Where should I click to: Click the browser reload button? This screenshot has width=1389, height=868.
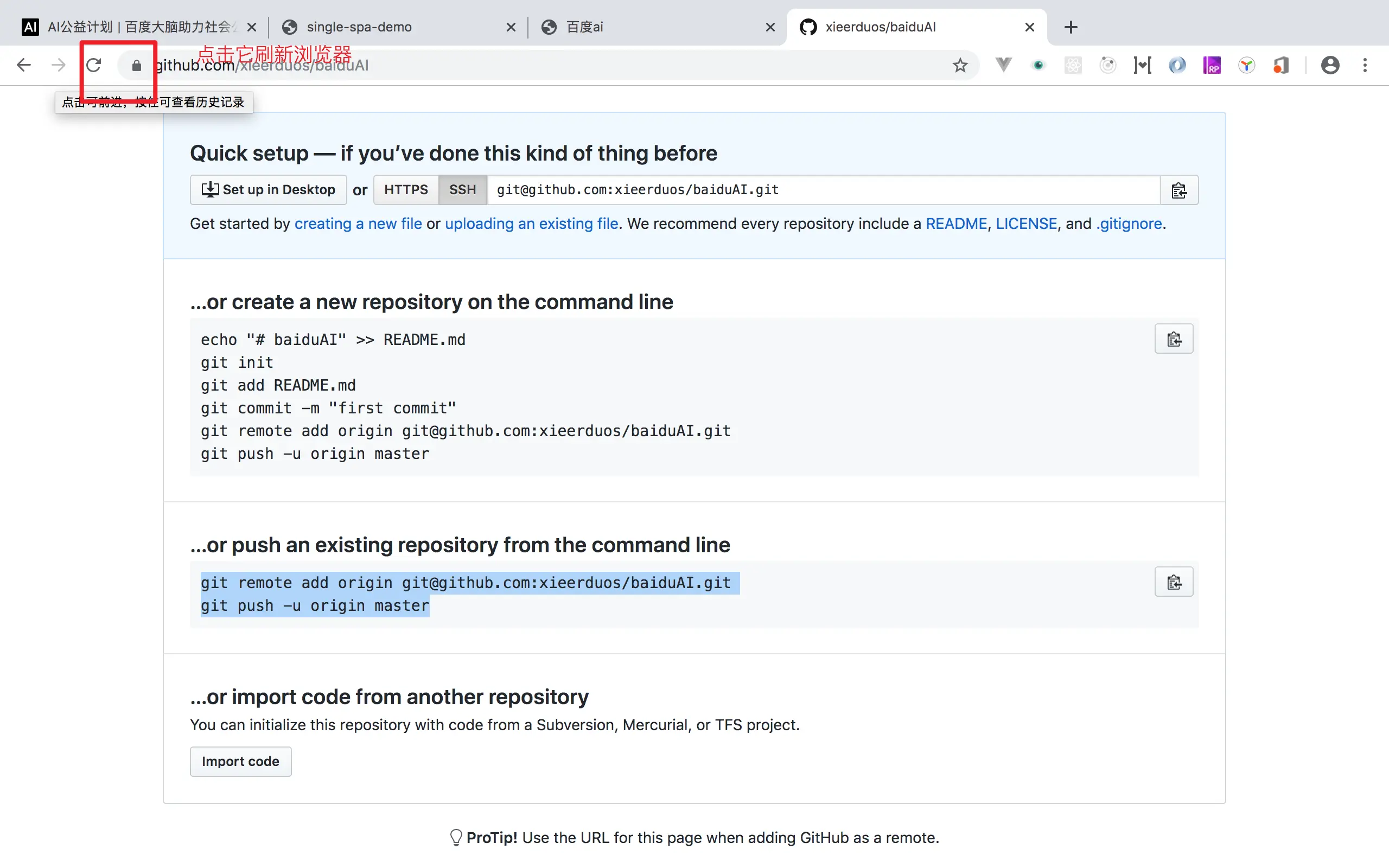click(93, 65)
